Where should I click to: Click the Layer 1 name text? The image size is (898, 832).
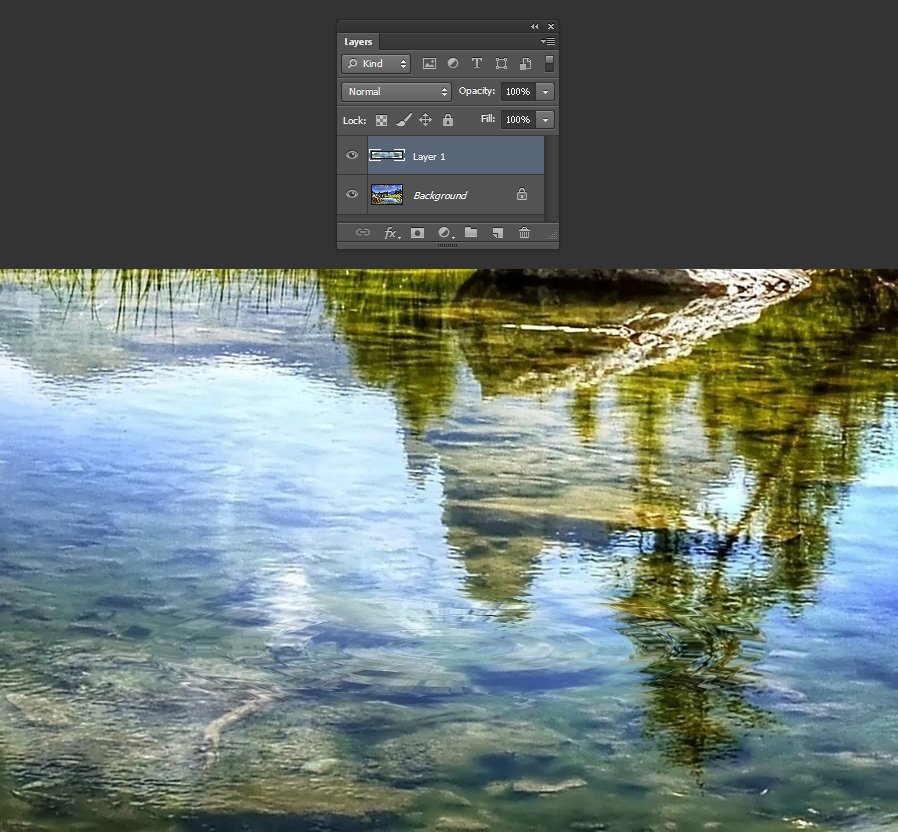point(429,156)
